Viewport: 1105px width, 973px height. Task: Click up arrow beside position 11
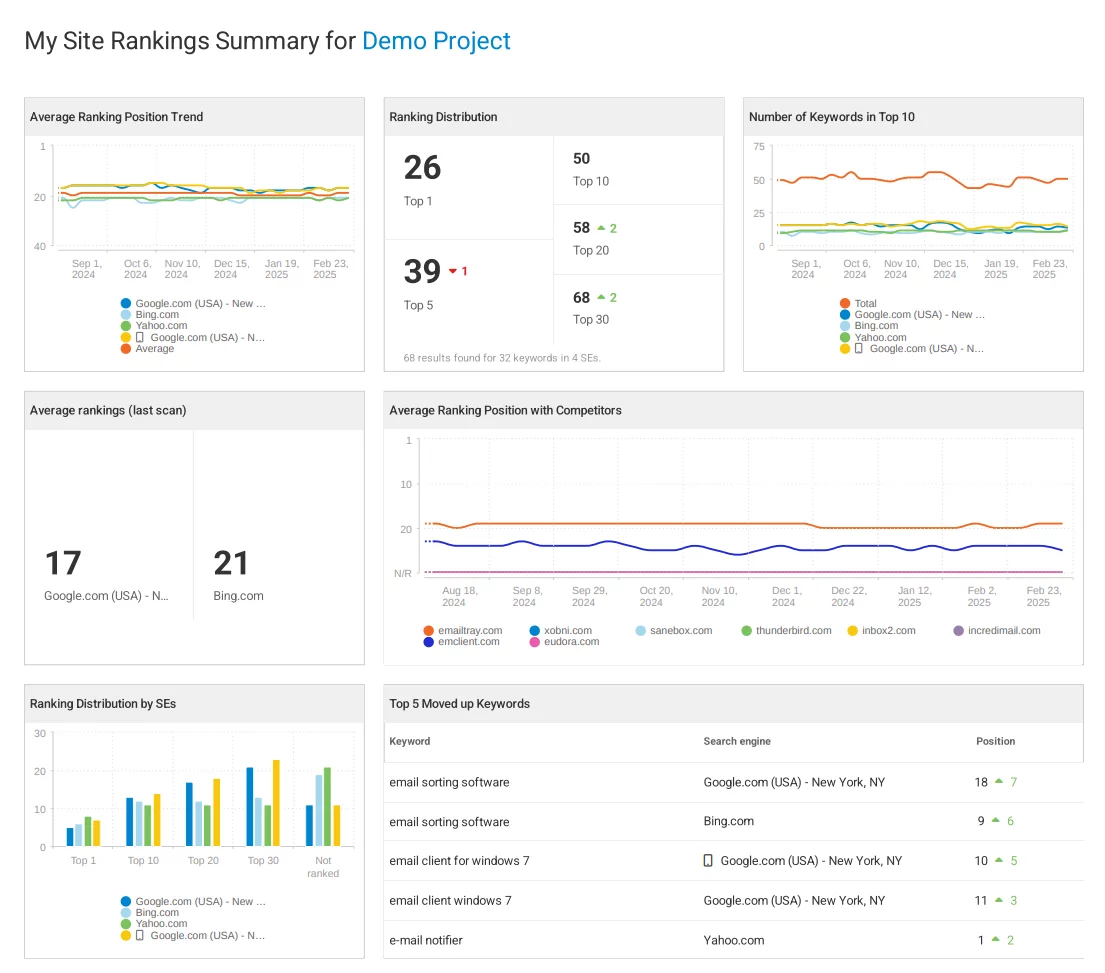999,899
